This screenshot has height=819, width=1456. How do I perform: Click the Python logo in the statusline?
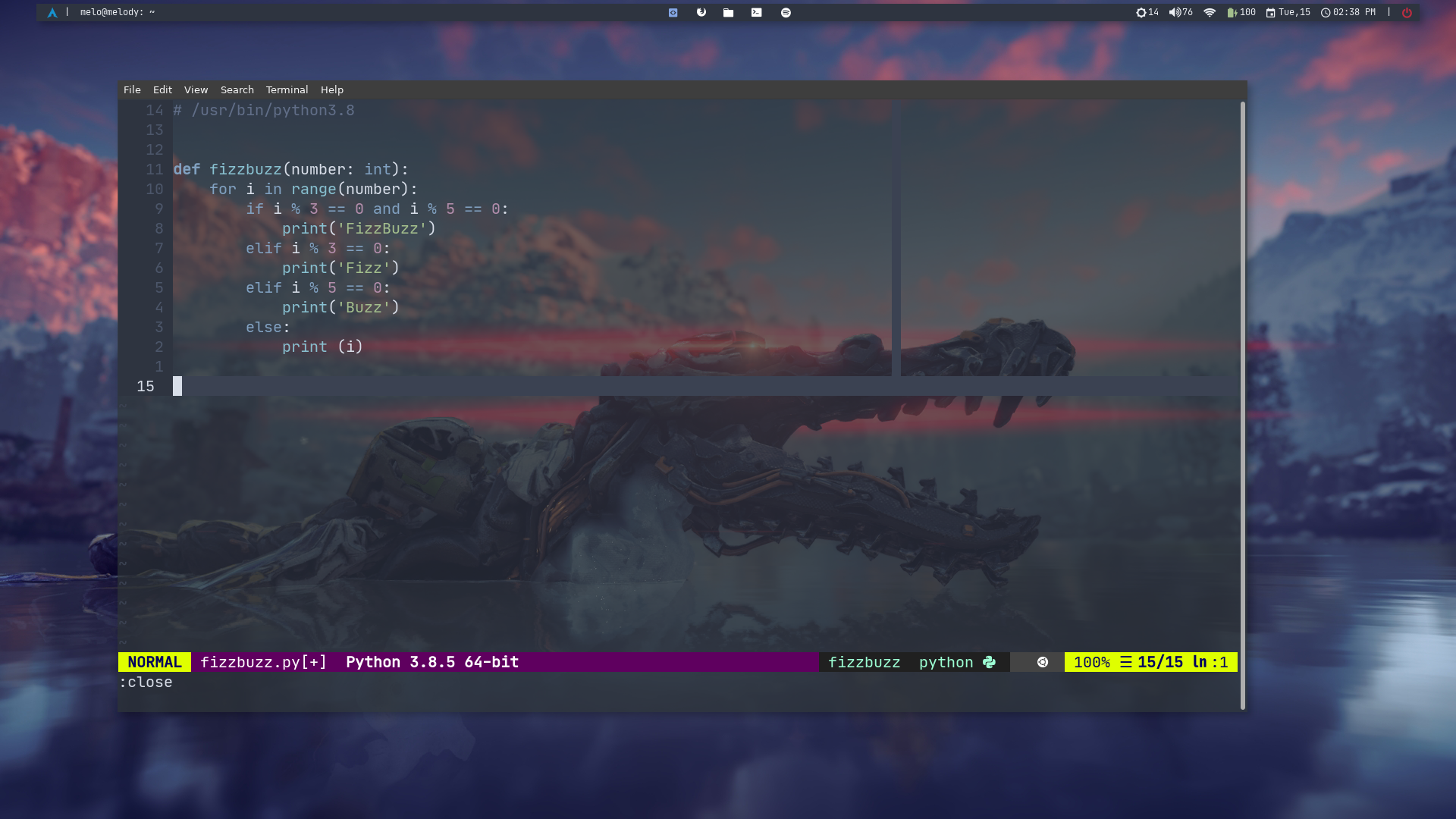989,662
